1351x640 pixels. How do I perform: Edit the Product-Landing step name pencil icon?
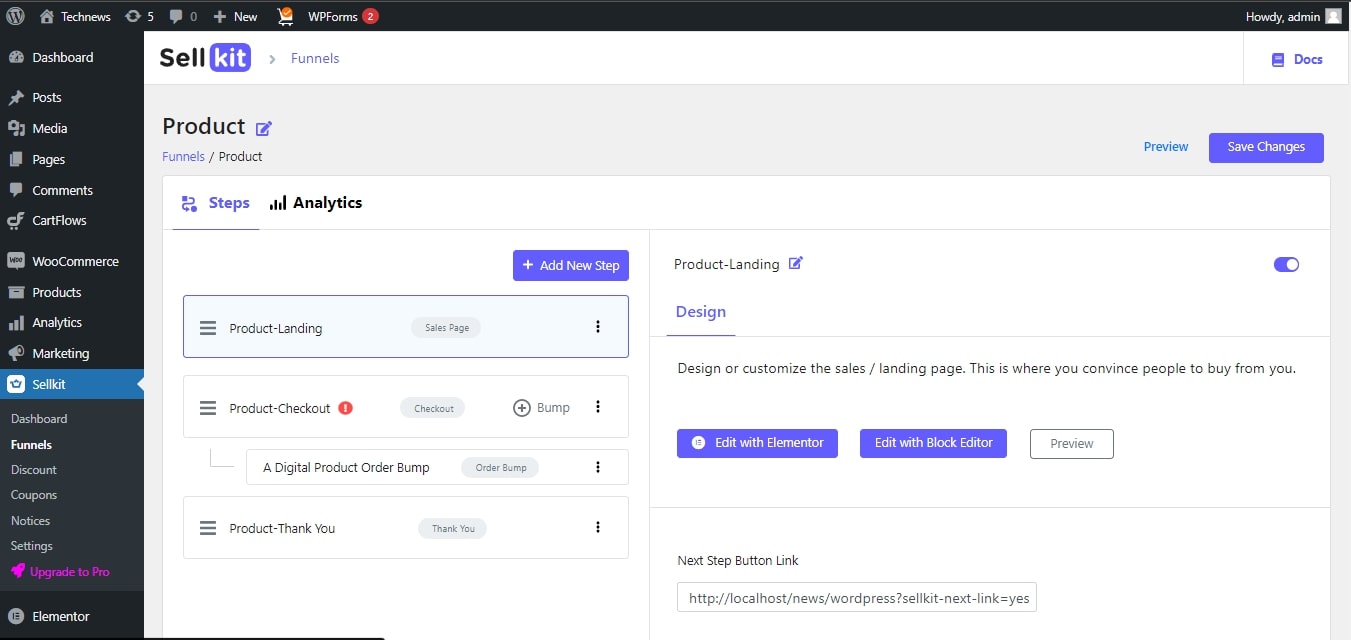coord(796,264)
